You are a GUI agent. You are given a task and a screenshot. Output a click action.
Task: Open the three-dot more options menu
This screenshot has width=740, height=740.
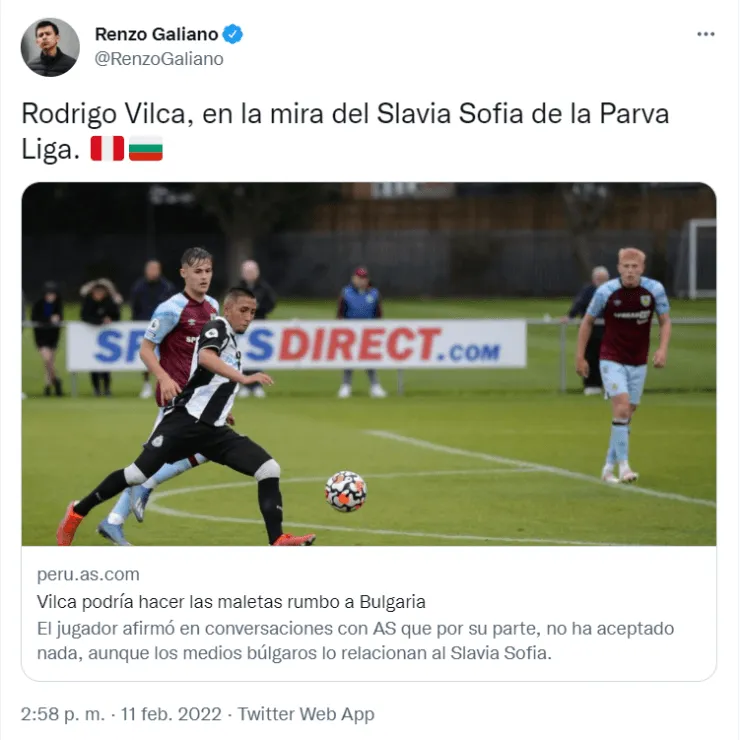(x=706, y=34)
